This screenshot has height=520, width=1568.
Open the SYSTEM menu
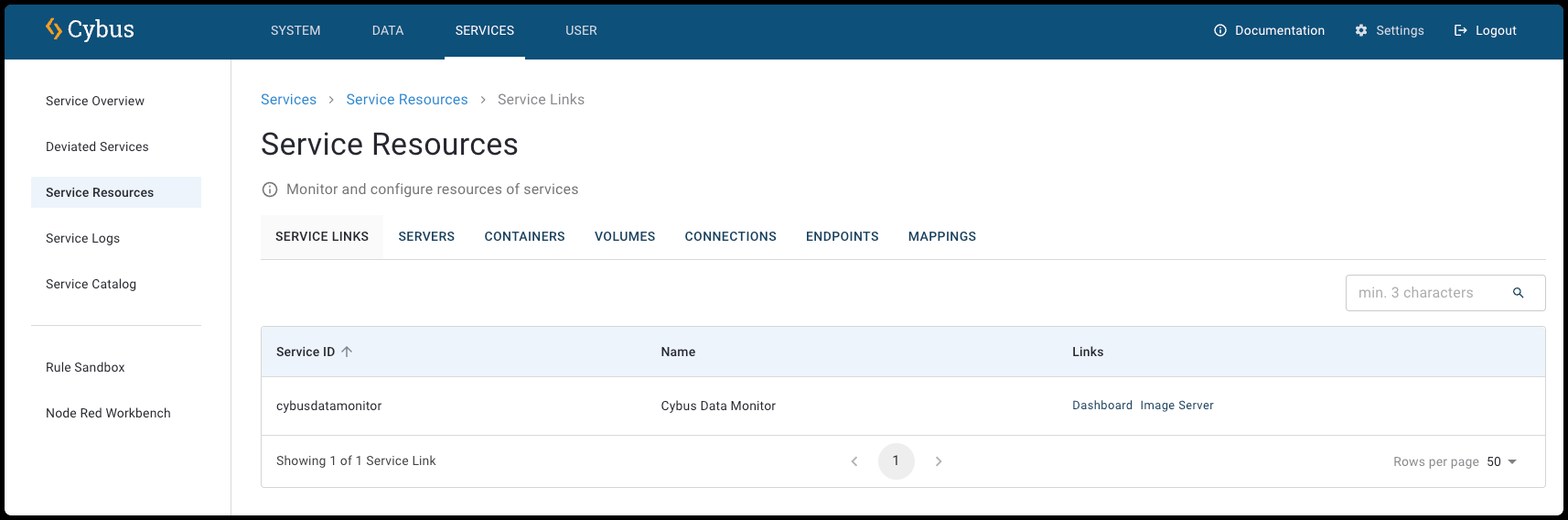pos(295,30)
